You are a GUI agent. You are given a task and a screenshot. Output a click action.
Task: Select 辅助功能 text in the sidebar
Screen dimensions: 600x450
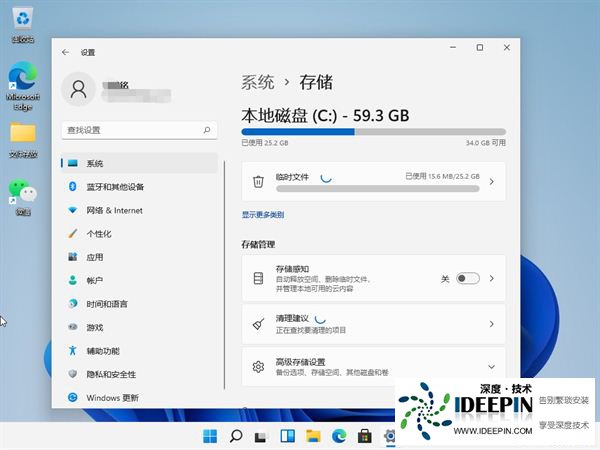pos(103,351)
